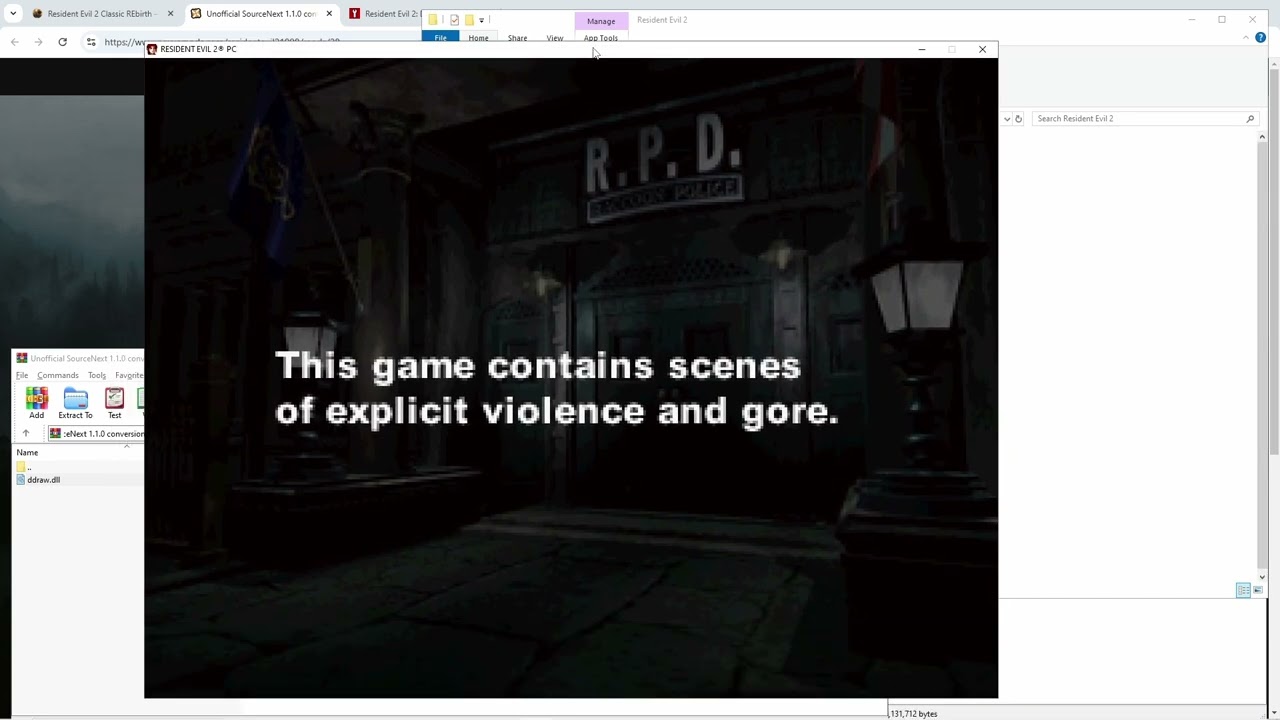Click the scroll down arrow in Explorer
The height and width of the screenshot is (720, 1280).
click(x=1262, y=577)
